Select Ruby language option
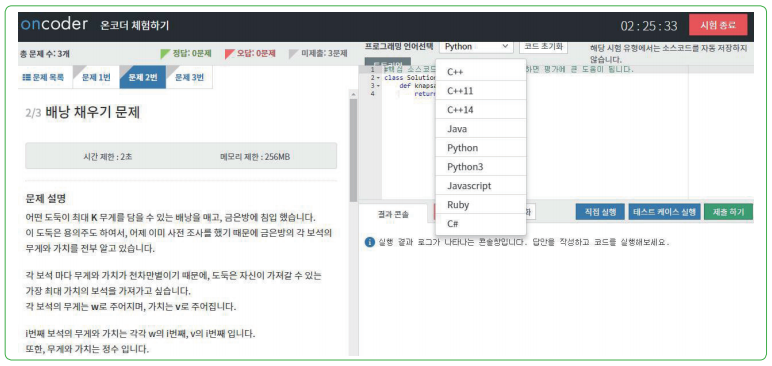 pyautogui.click(x=481, y=205)
